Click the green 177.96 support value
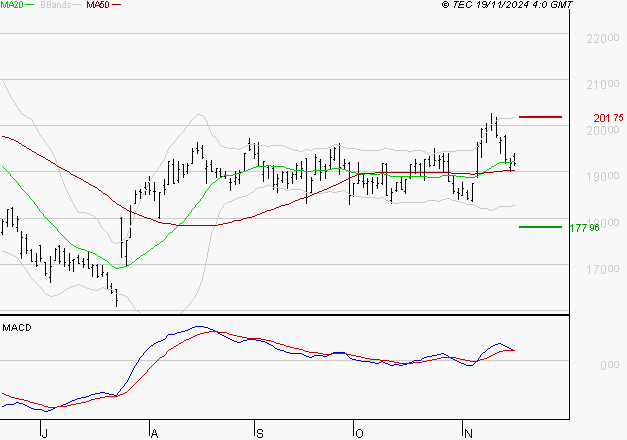Viewport: 627px width, 440px height. [584, 228]
